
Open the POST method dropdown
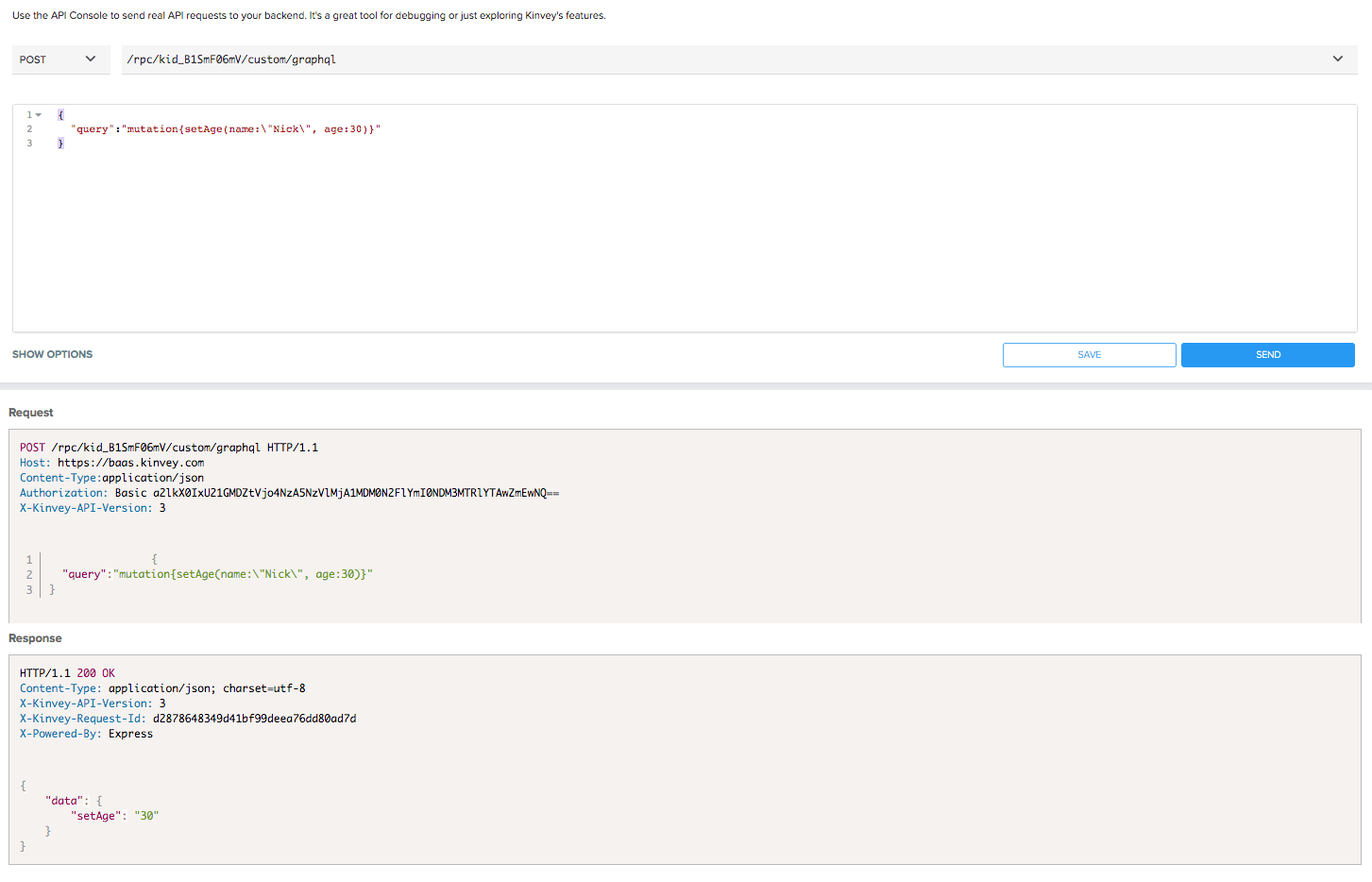click(x=59, y=59)
